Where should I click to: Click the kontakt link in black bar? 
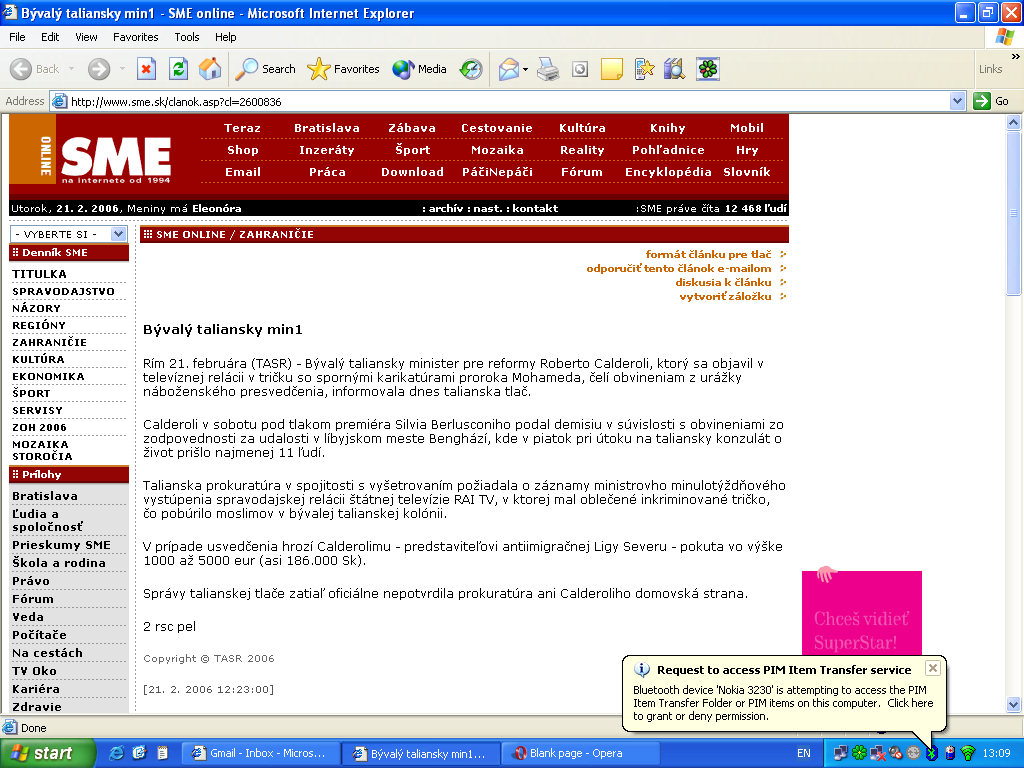click(534, 208)
